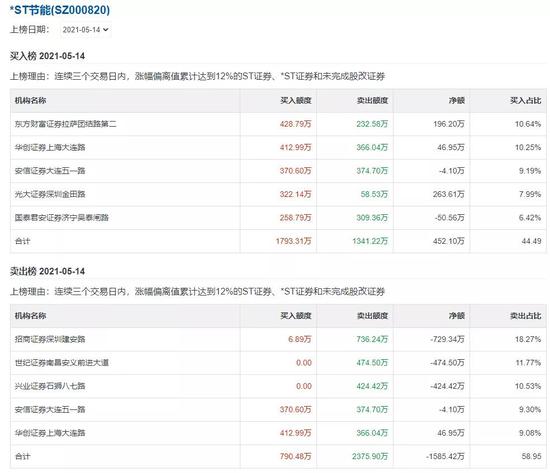The width and height of the screenshot is (550, 473).
Task: Select the 卖出榜 2021-05-14 heading
Action: pos(47,271)
